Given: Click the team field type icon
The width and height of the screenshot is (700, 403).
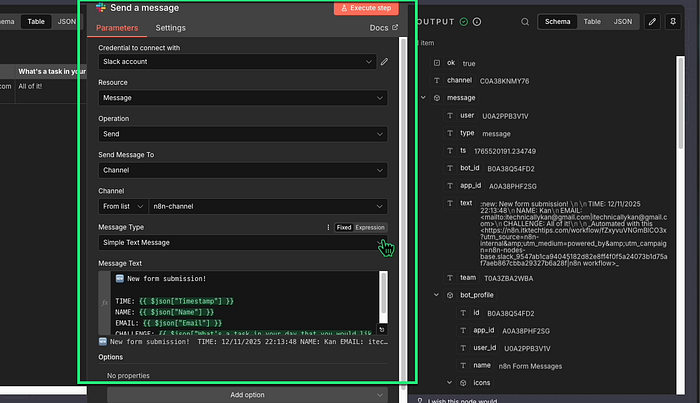Looking at the screenshot, I should [450, 278].
